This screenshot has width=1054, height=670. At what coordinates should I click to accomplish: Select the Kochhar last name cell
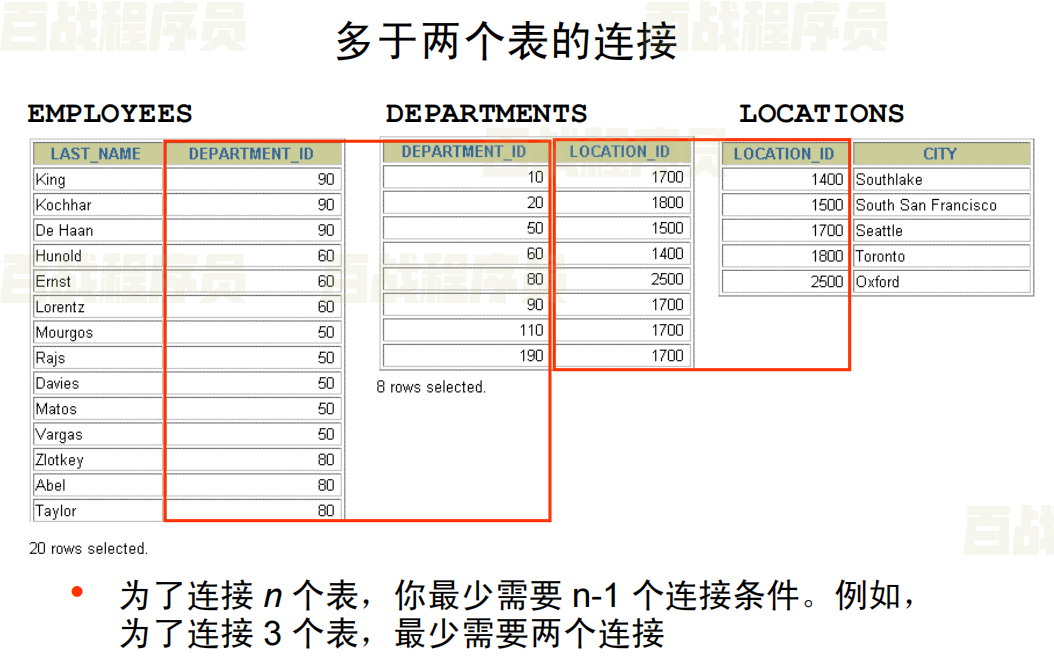coord(96,205)
